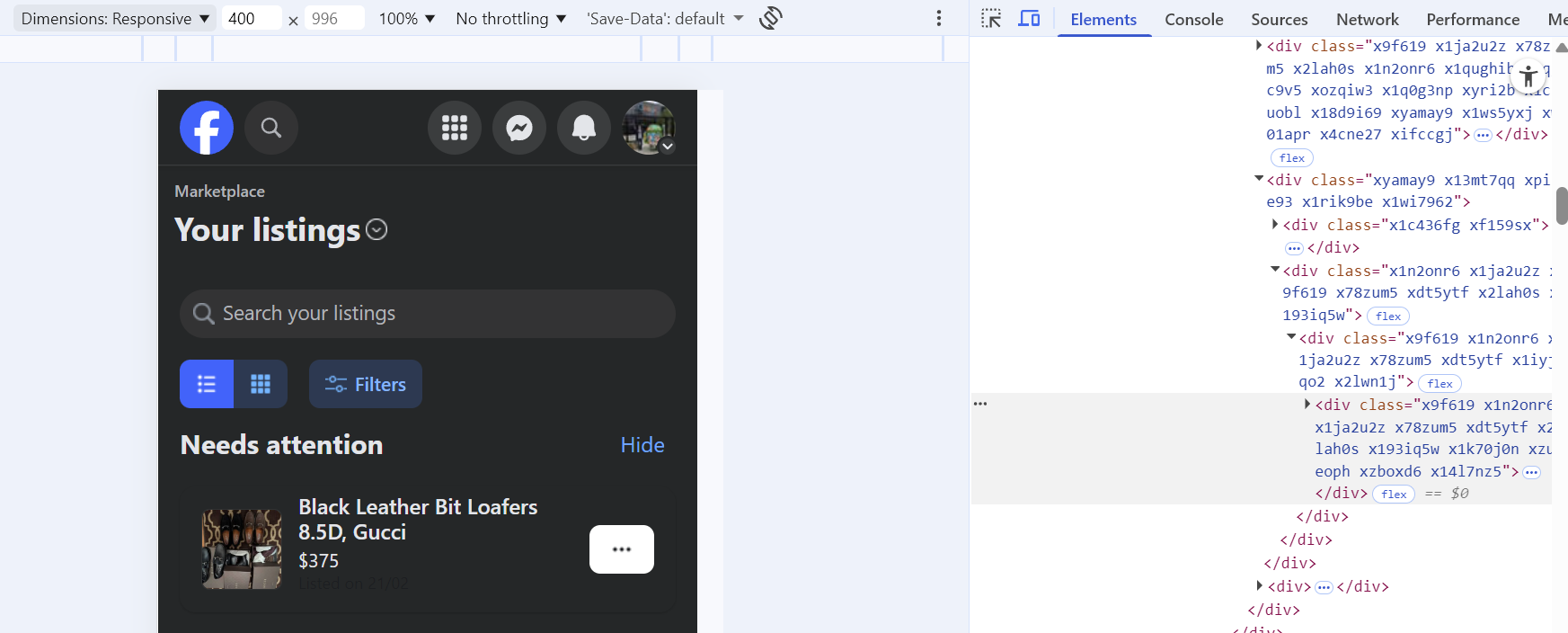Open Messenger chat icon
This screenshot has height=633, width=1568.
pos(519,128)
